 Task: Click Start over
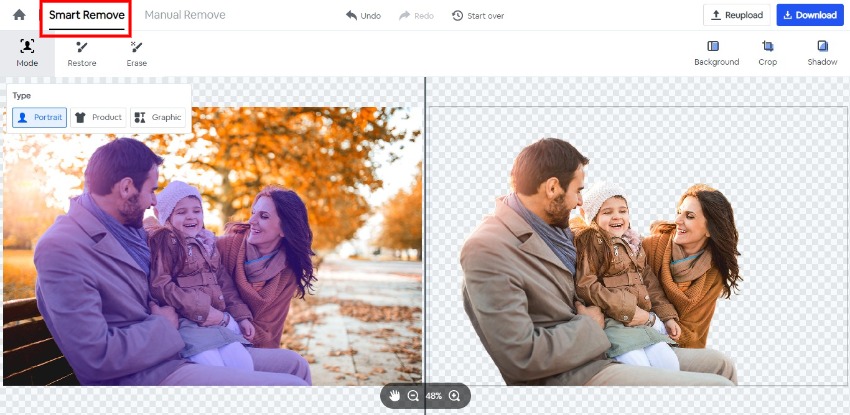(478, 16)
